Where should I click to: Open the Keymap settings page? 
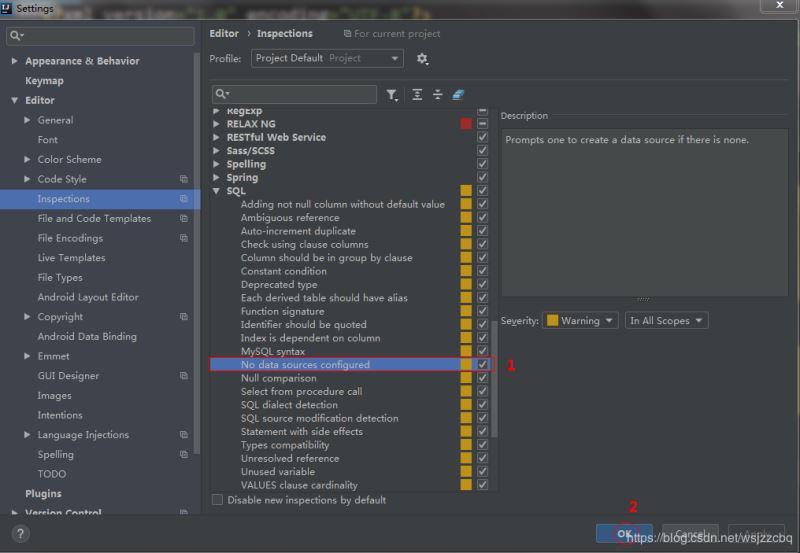(x=44, y=81)
